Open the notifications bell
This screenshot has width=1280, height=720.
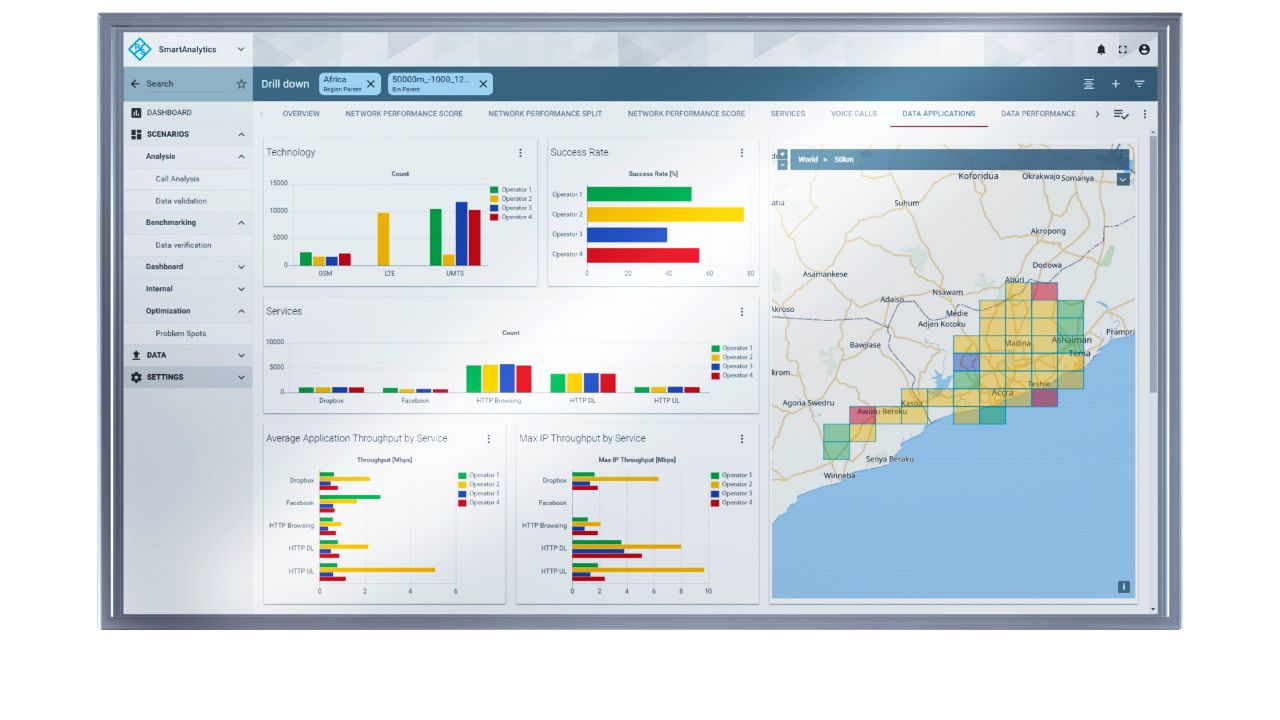(1101, 49)
